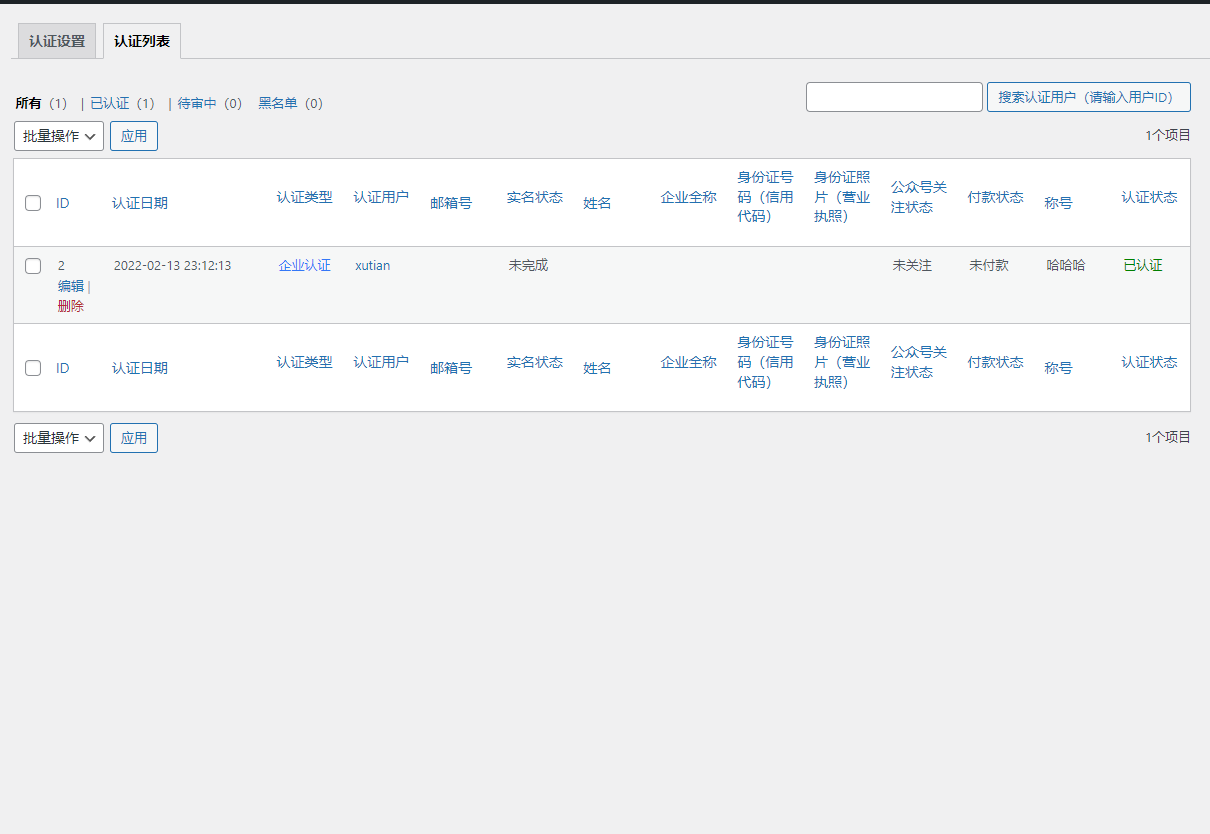
Task: Click the date 2022-02-13 23:12:13
Action: pos(172,266)
